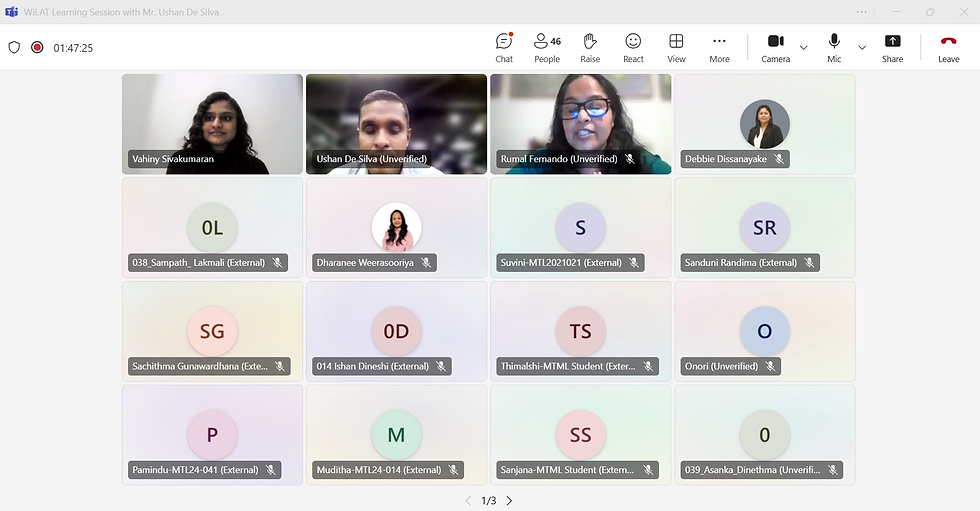Open the More actions menu

pos(719,48)
